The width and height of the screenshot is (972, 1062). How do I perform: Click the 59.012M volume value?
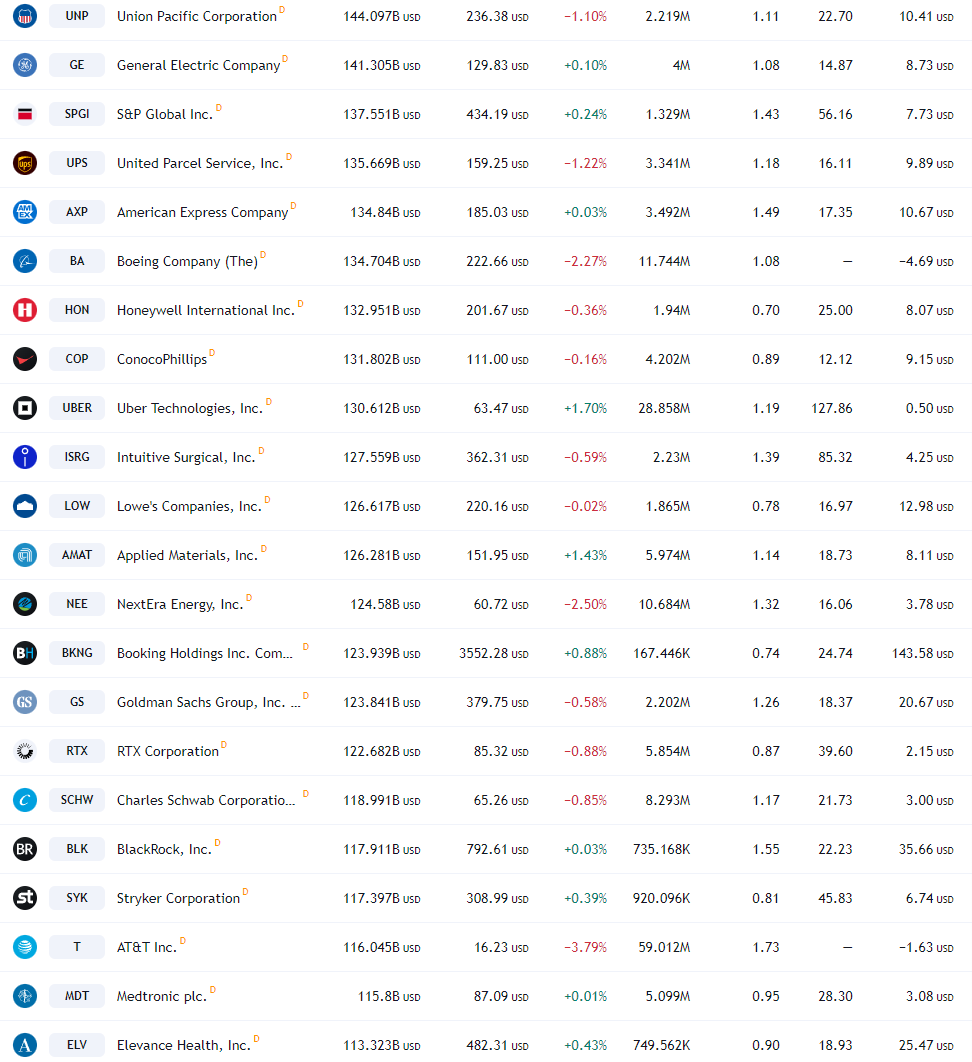(664, 947)
